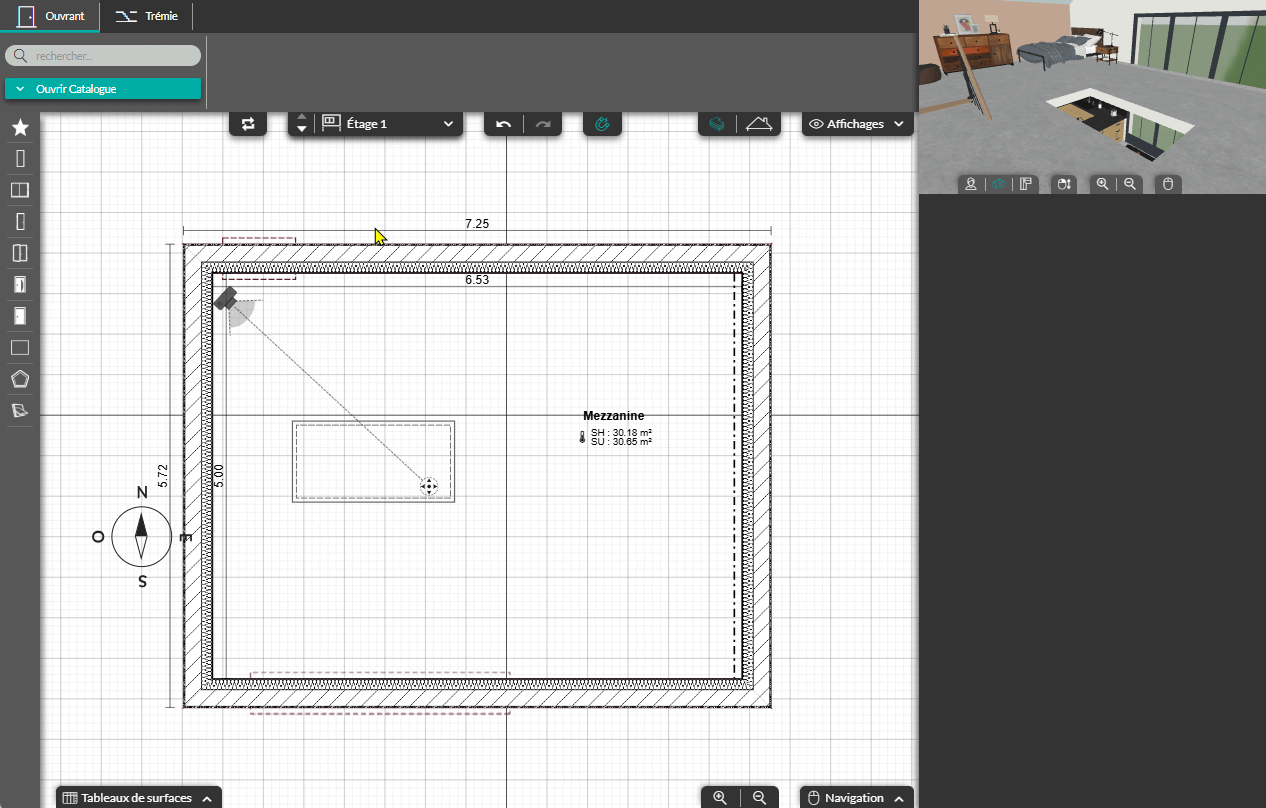The height and width of the screenshot is (808, 1266).
Task: Open the Affichages display dropdown
Action: click(858, 124)
